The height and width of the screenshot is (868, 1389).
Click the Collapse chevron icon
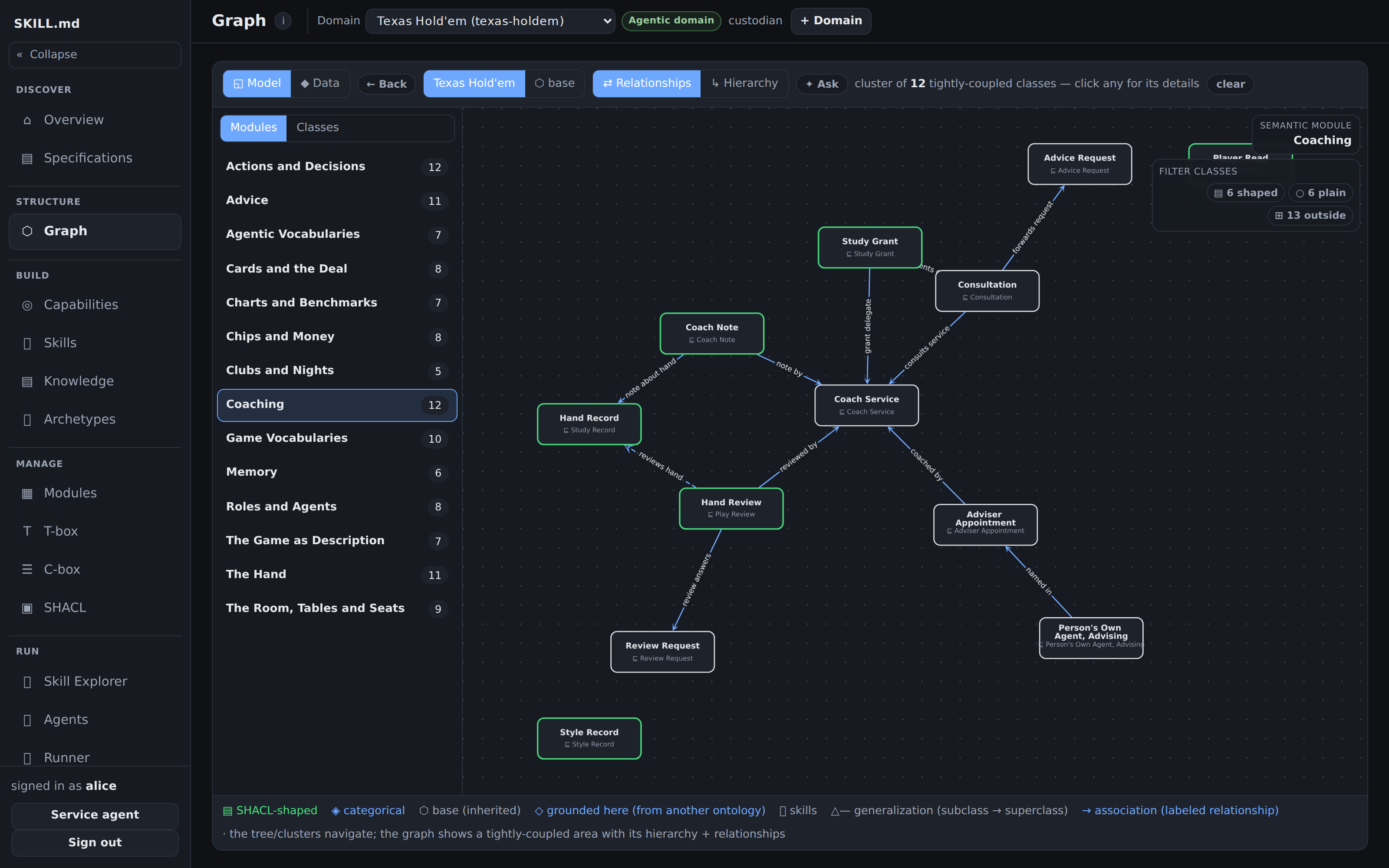tap(20, 55)
